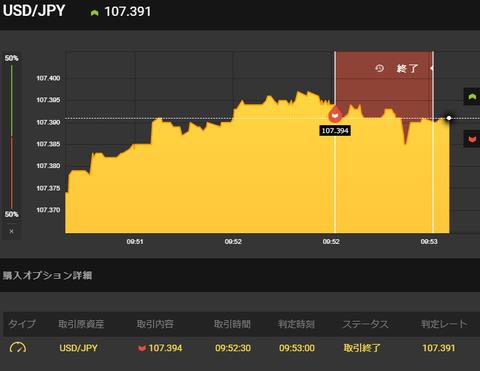Click the 107.400 price axis label
The width and height of the screenshot is (480, 371).
tap(48, 78)
